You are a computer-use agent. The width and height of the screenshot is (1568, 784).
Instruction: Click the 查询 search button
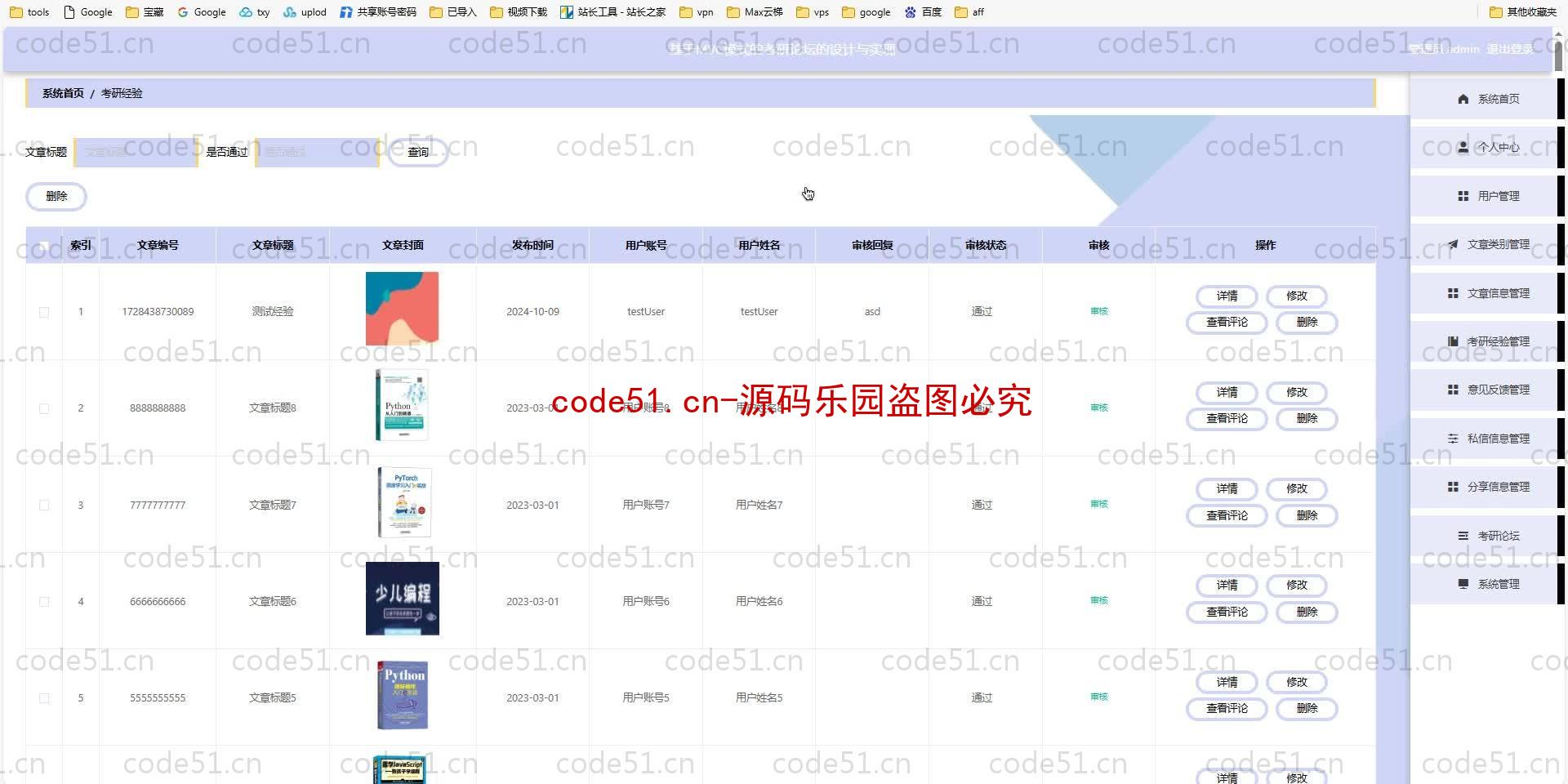point(418,152)
